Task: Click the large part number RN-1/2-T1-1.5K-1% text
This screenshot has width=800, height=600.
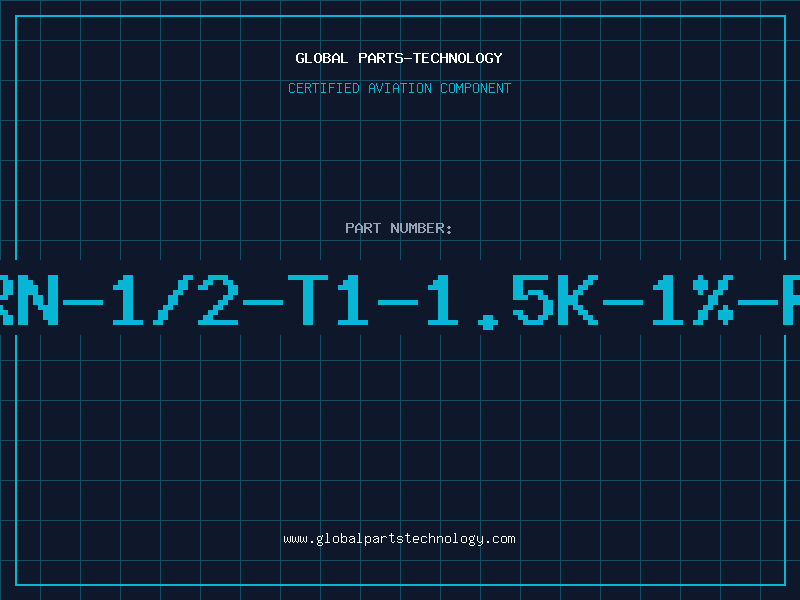Action: (400, 301)
